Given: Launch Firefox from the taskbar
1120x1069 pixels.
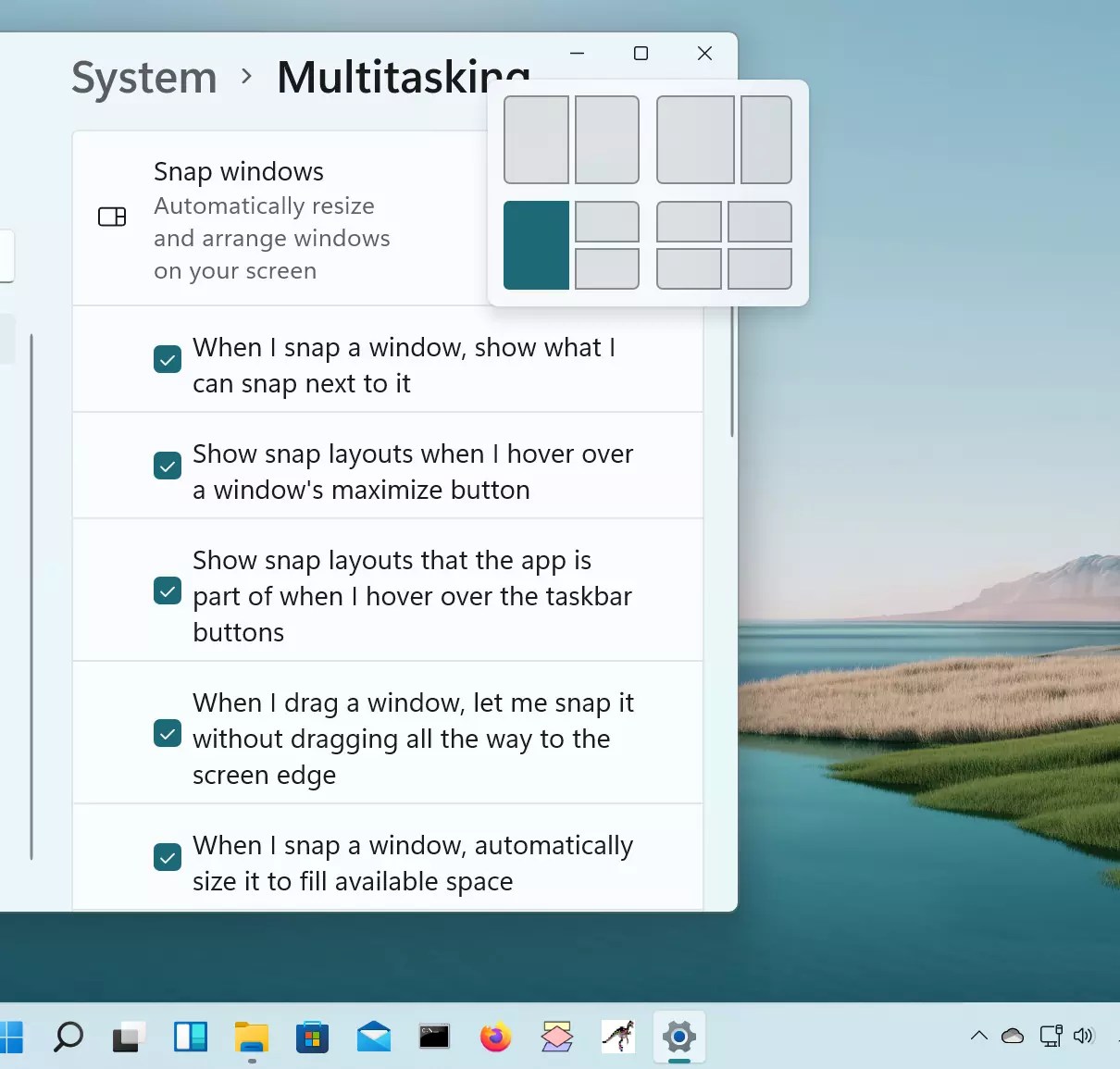Looking at the screenshot, I should 496,1037.
